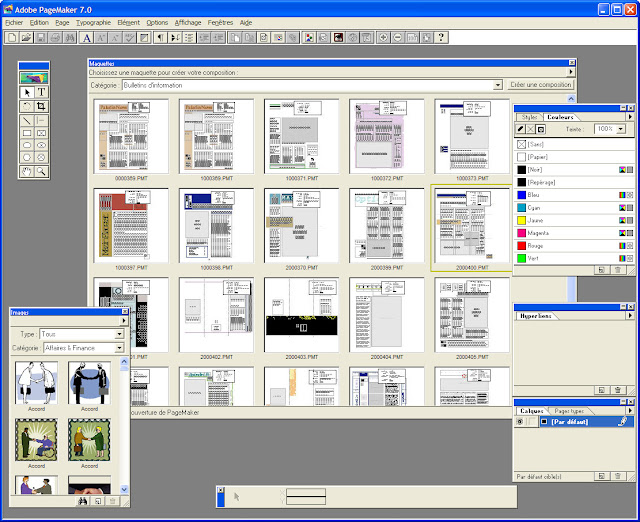Image resolution: width=640 pixels, height=522 pixels.
Task: Click the bullets and numbering toolbar icon
Action: pos(189,38)
